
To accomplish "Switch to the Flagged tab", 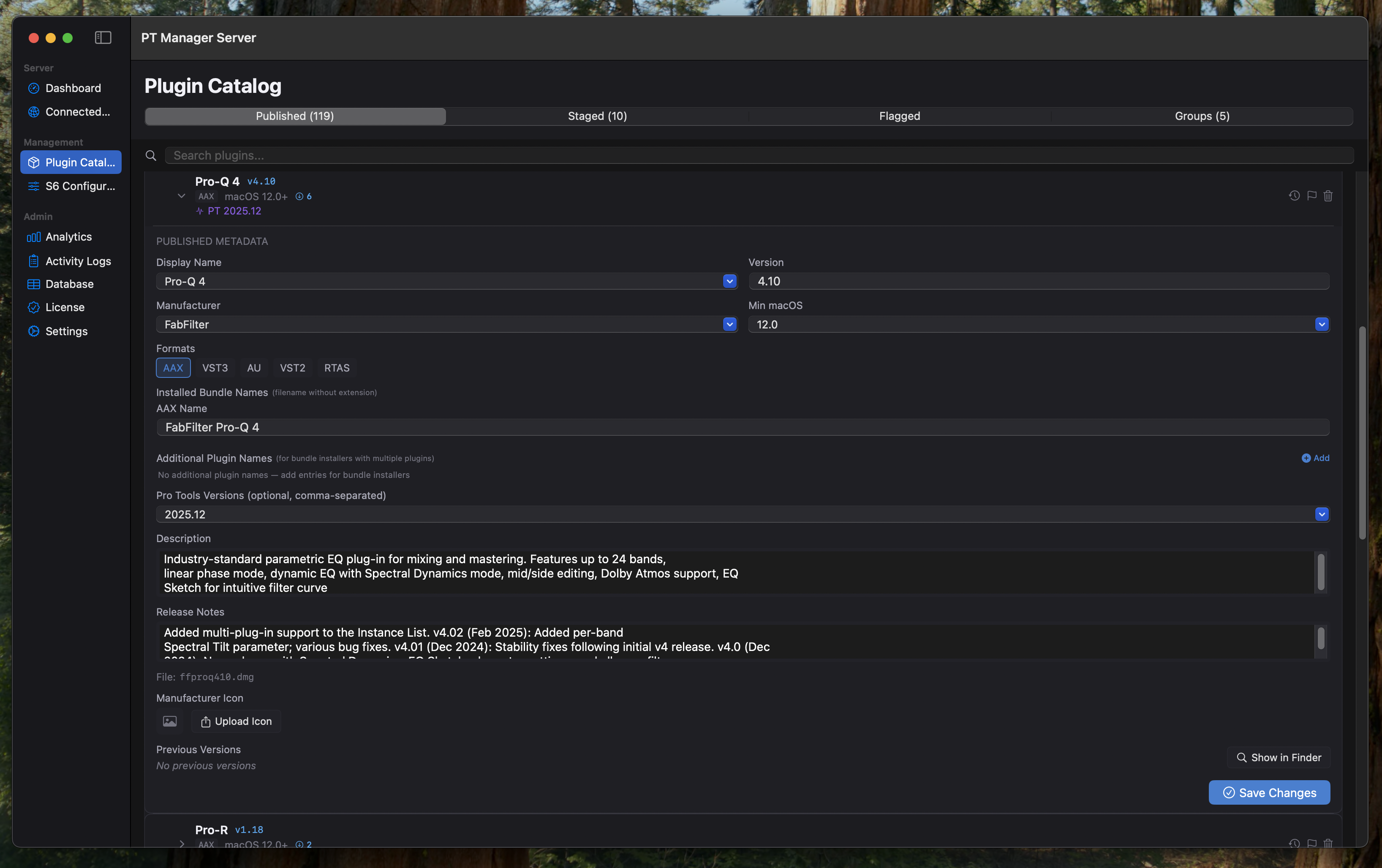I will [x=900, y=116].
